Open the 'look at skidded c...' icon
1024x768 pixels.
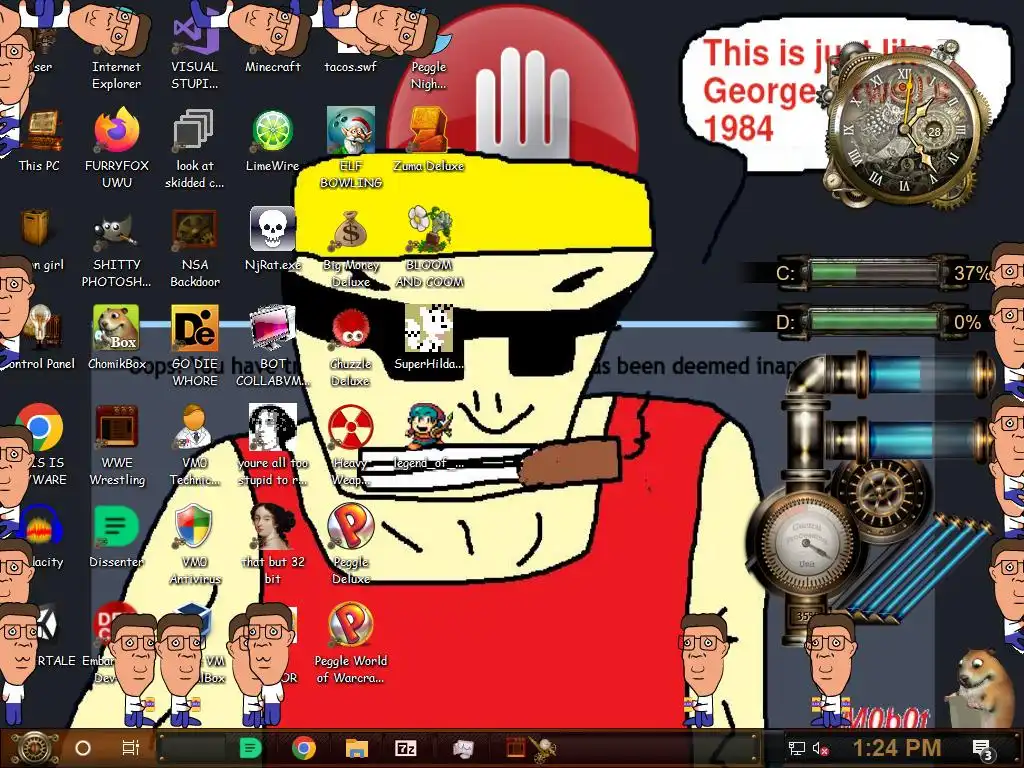195,147
